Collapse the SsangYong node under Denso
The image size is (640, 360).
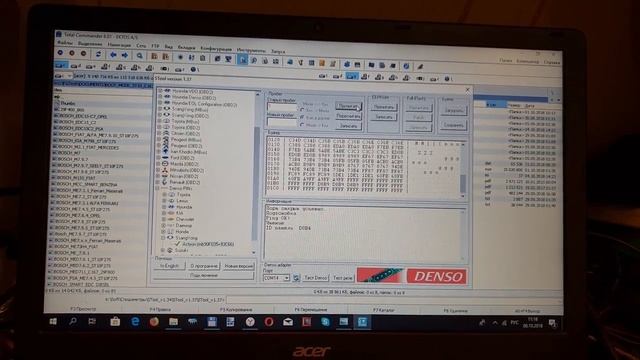pos(164,238)
